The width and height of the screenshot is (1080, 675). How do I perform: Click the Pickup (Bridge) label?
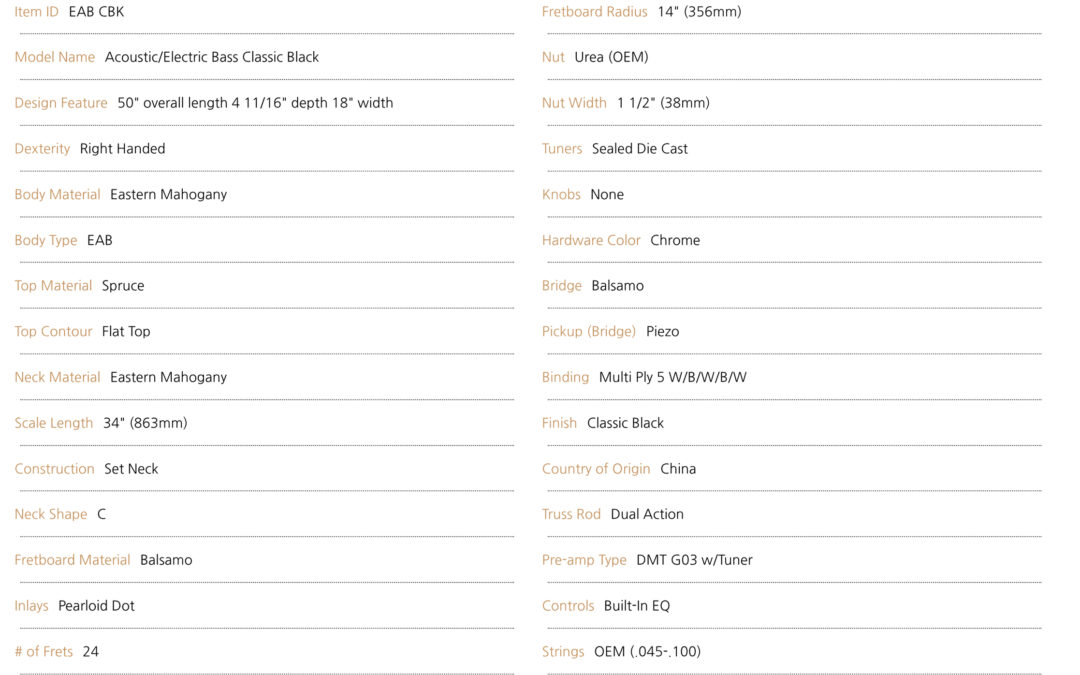coord(589,331)
